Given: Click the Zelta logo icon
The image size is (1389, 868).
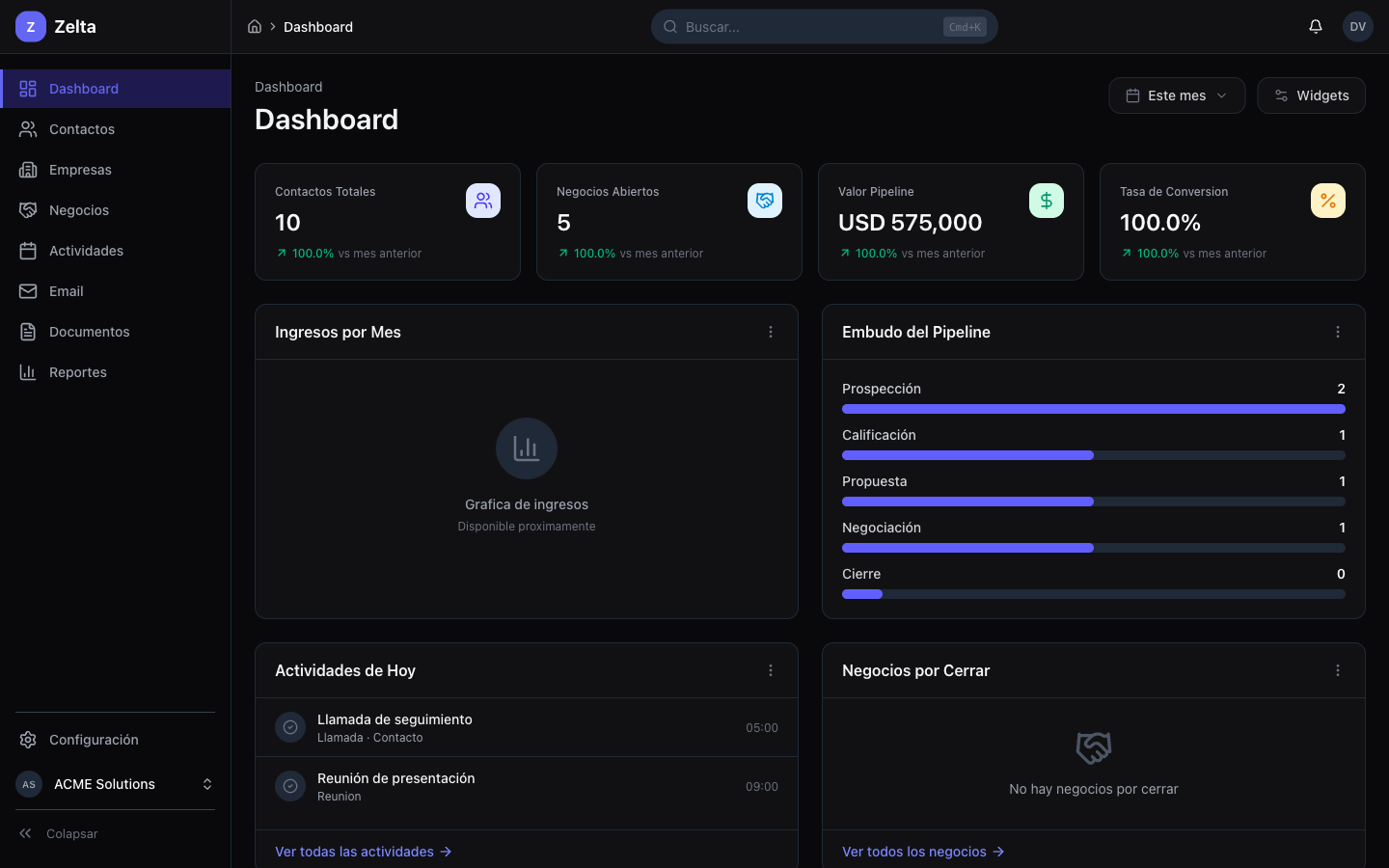Looking at the screenshot, I should pos(31,27).
